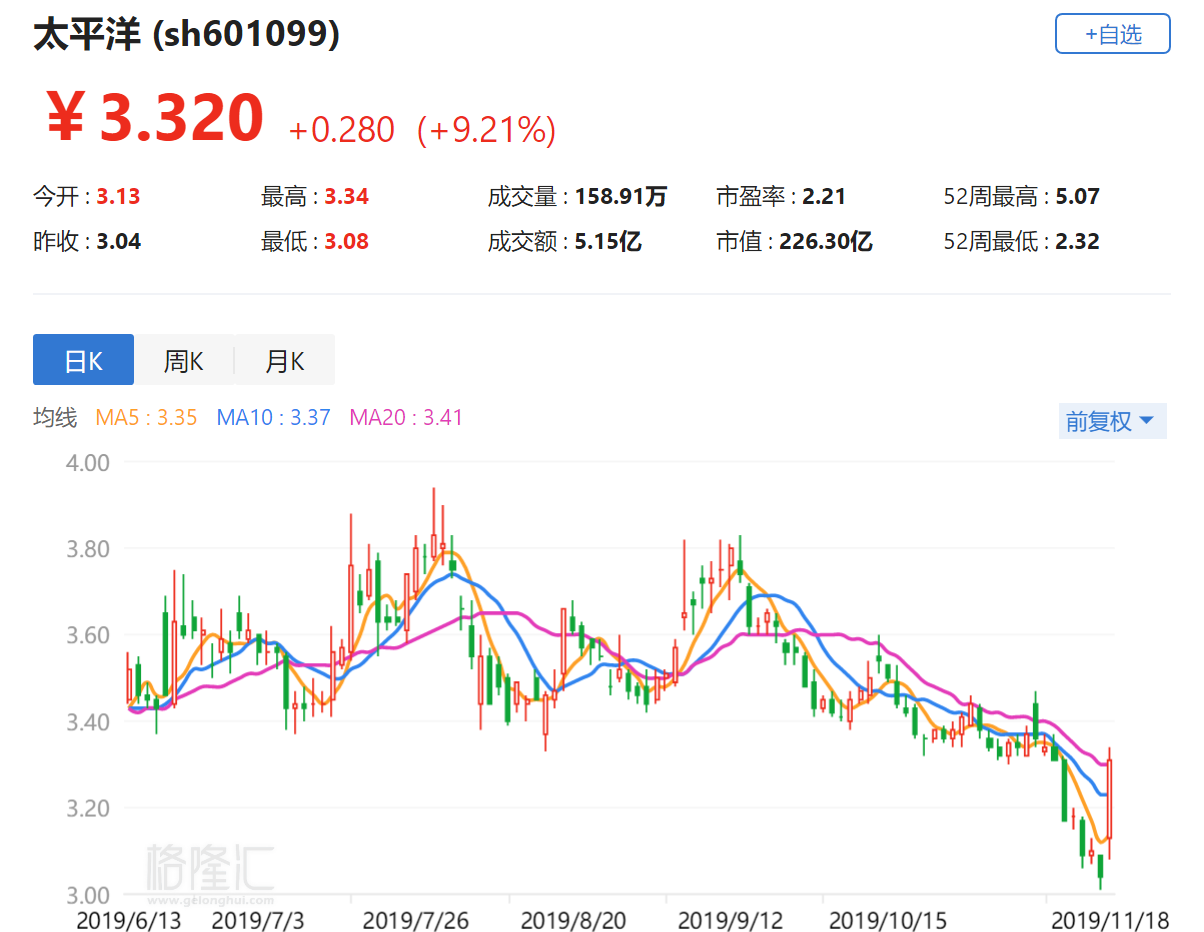Add stock via +自选 button
1204x932 pixels.
point(1112,34)
